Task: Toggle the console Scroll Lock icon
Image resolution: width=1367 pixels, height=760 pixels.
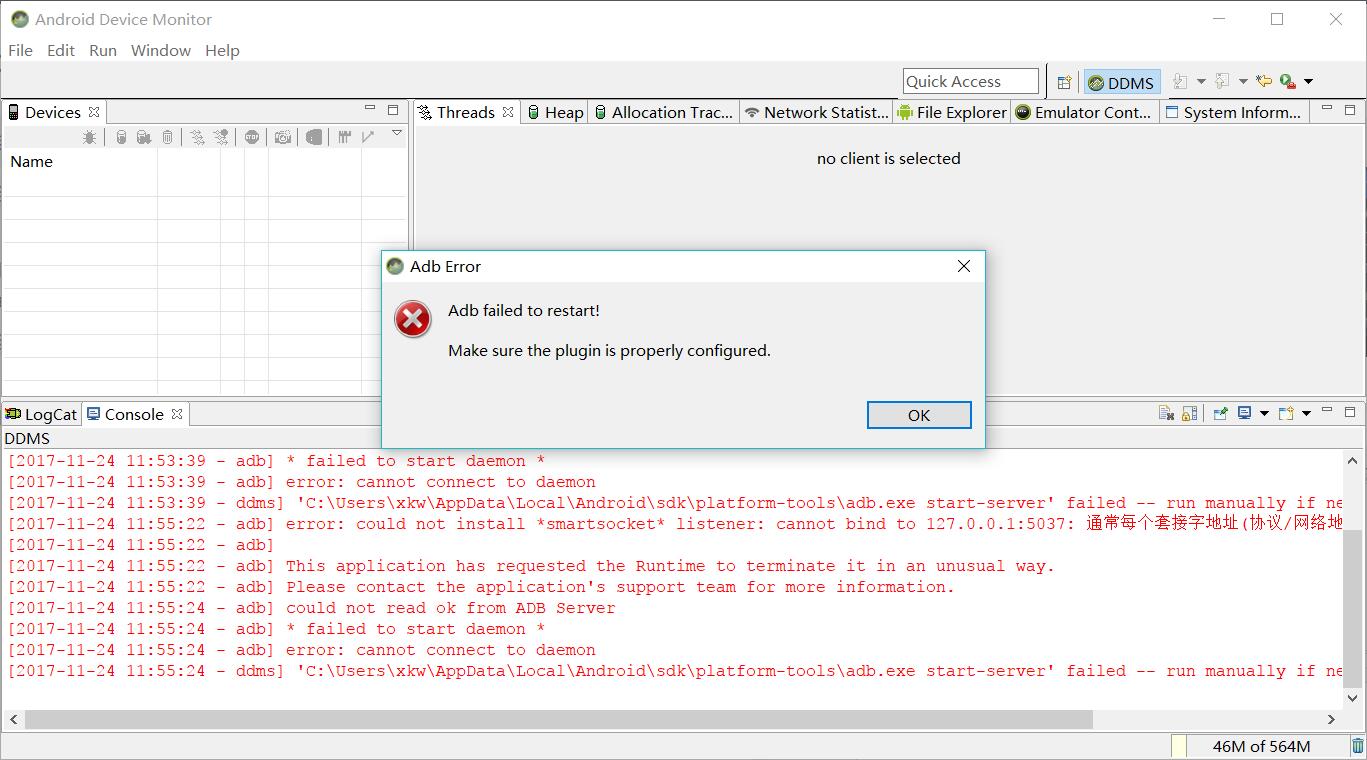Action: (1189, 413)
